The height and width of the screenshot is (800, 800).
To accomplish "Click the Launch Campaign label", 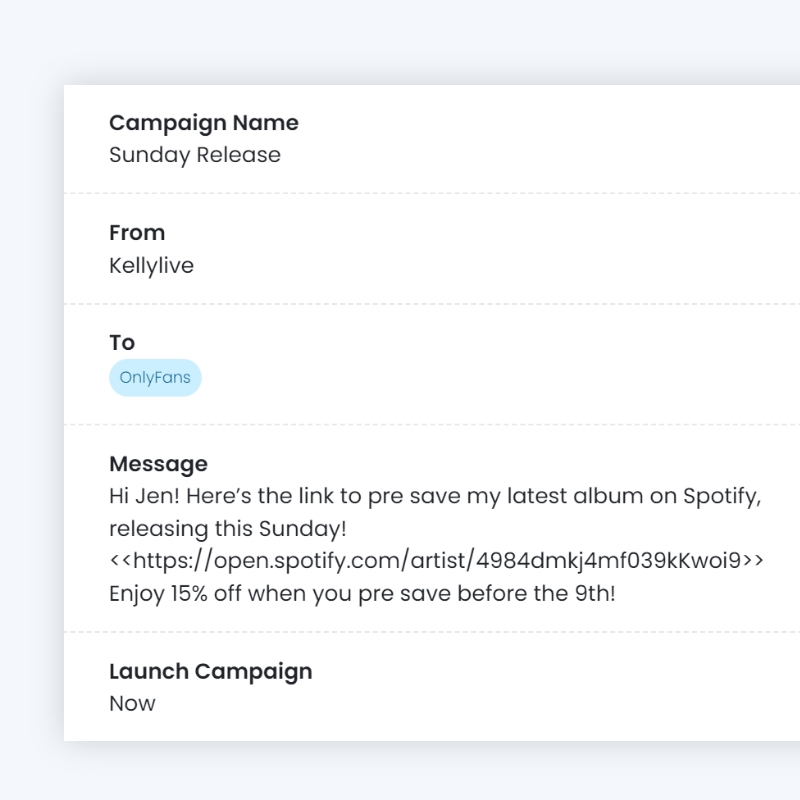I will point(210,671).
